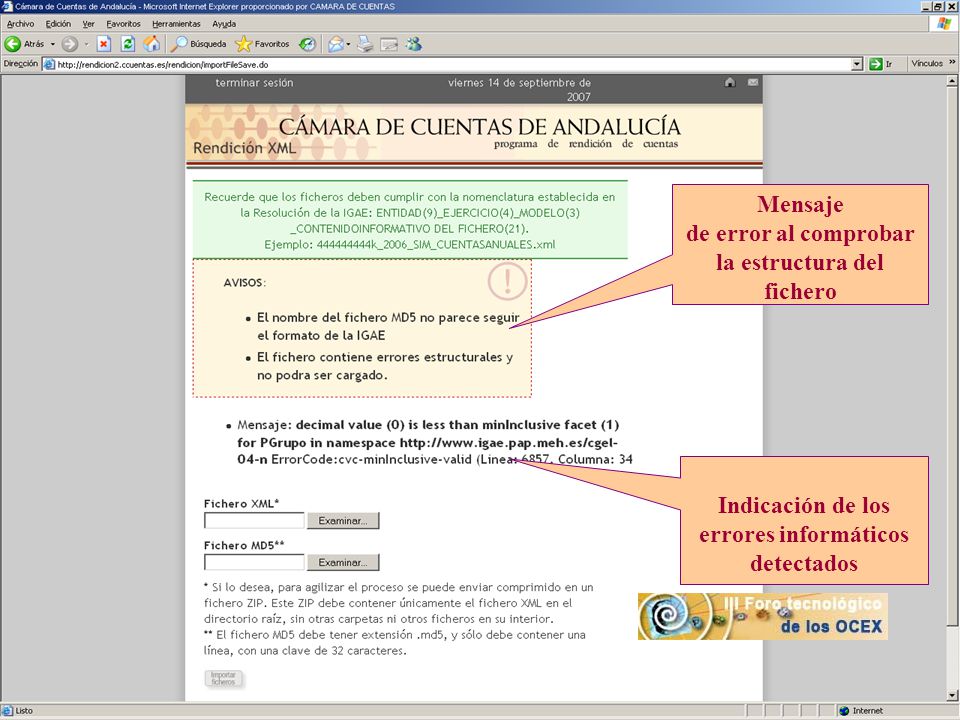Viewport: 960px width, 720px height.
Task: Click the Internet zone status indicator
Action: (862, 710)
